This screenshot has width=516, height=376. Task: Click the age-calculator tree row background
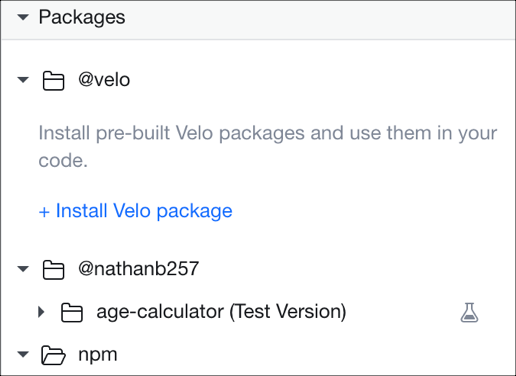click(258, 312)
